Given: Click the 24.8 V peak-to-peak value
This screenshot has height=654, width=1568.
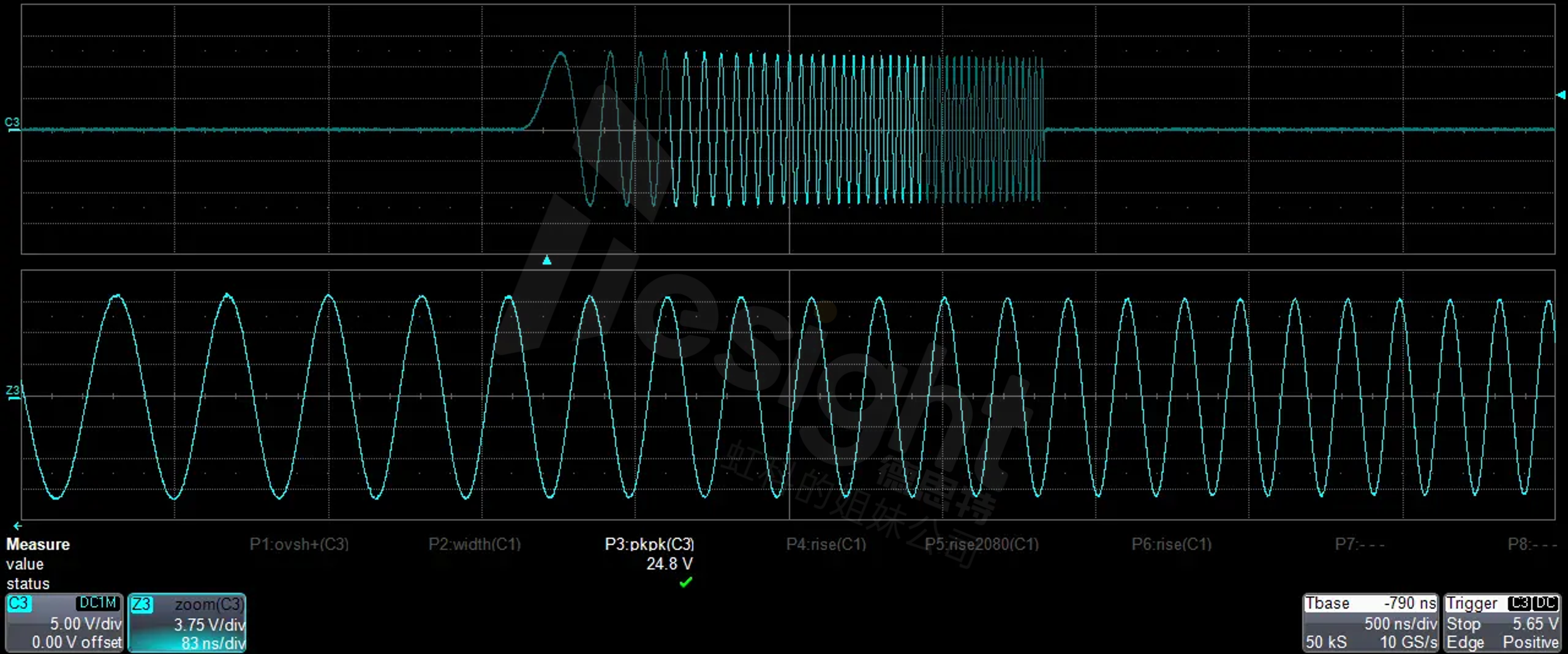Looking at the screenshot, I should coord(669,563).
